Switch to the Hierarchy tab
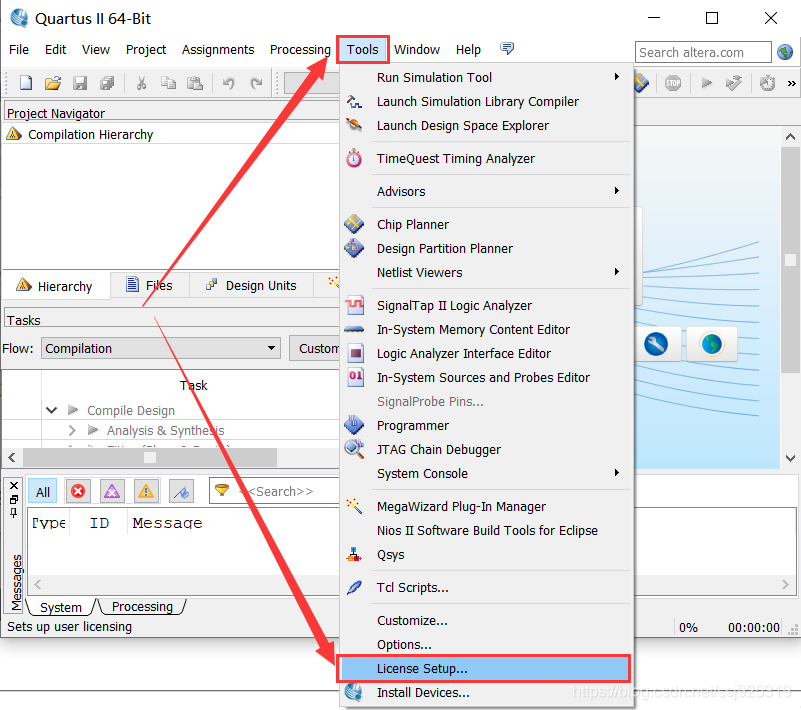 click(x=55, y=286)
